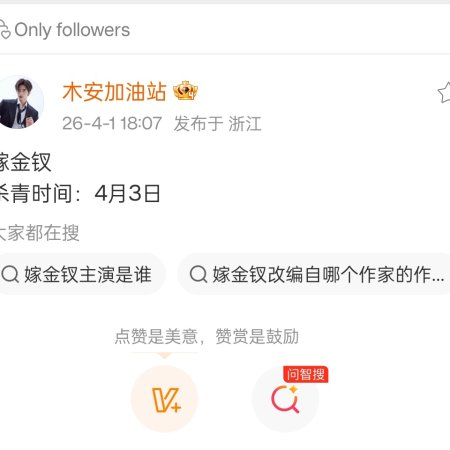Click the 杀青时间：4月3日 line

80,194
